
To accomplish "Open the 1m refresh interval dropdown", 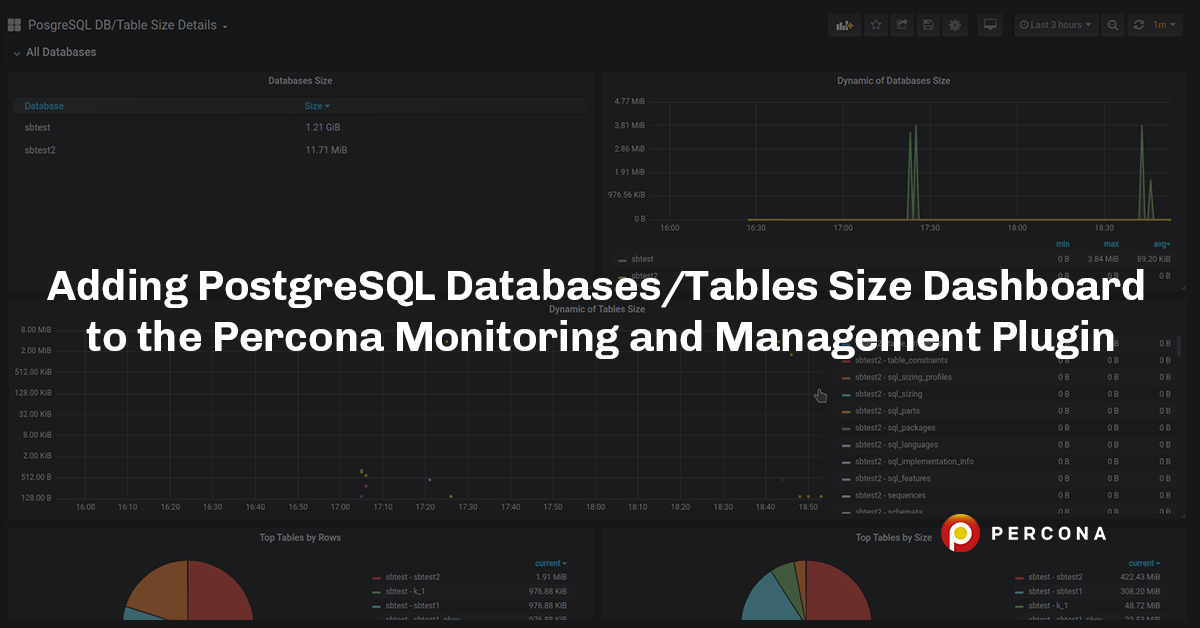I will click(x=1164, y=25).
